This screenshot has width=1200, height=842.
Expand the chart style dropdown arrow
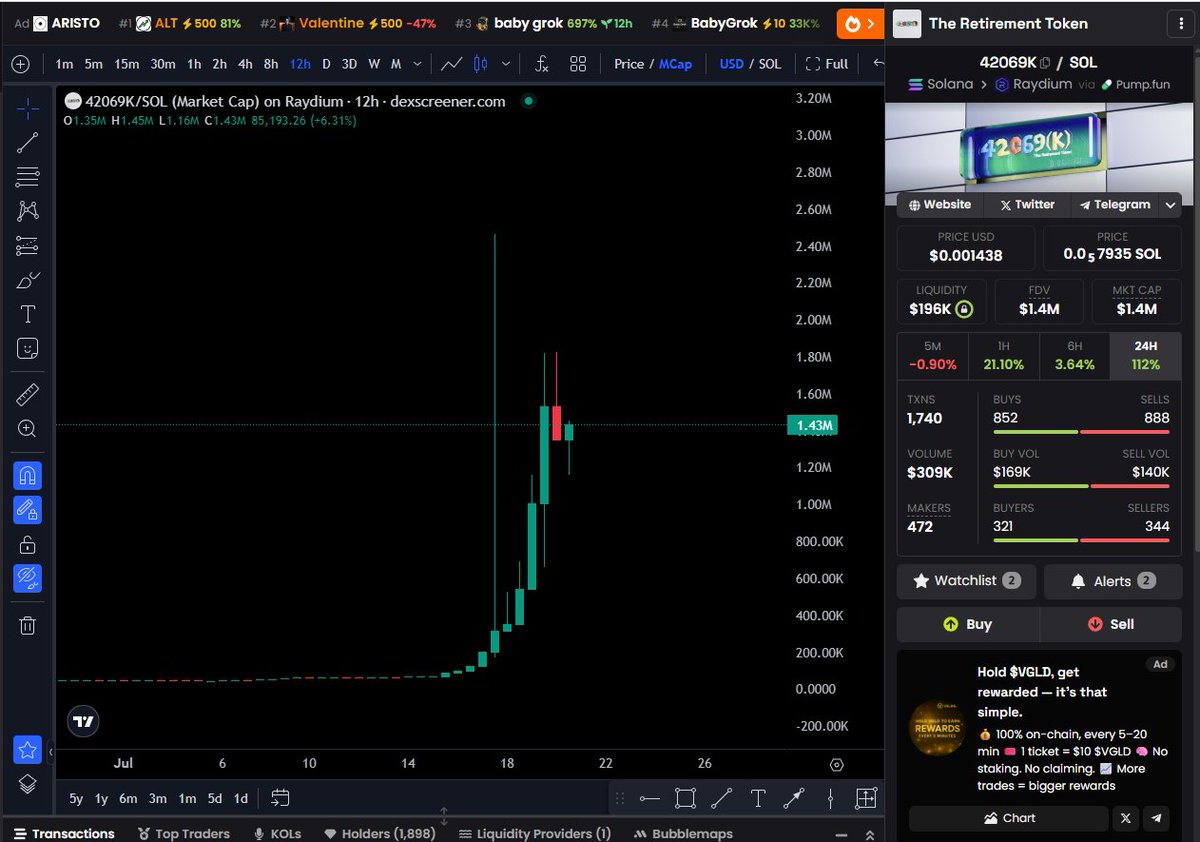(x=505, y=64)
